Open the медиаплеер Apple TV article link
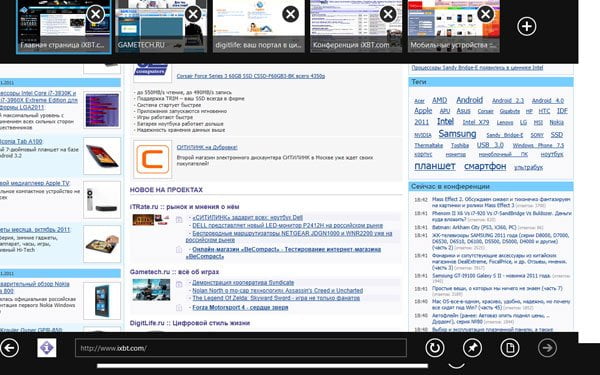The height and width of the screenshot is (375, 600). click(x=35, y=183)
